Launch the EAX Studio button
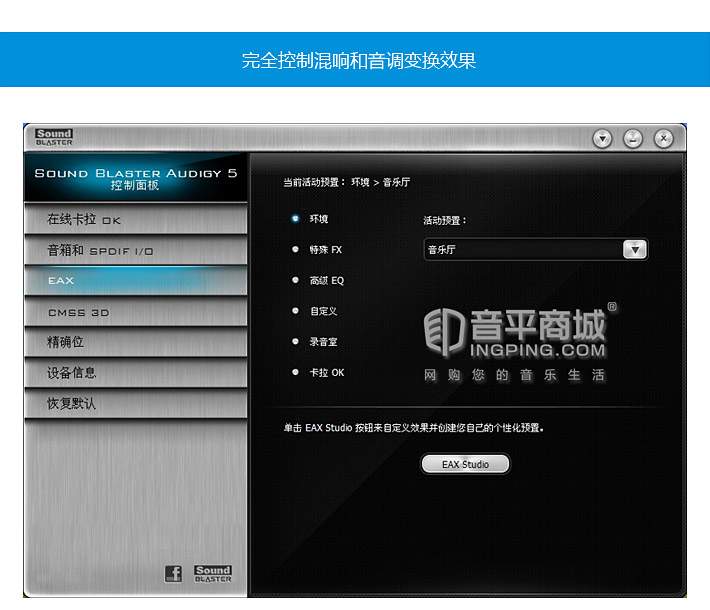 tap(465, 464)
